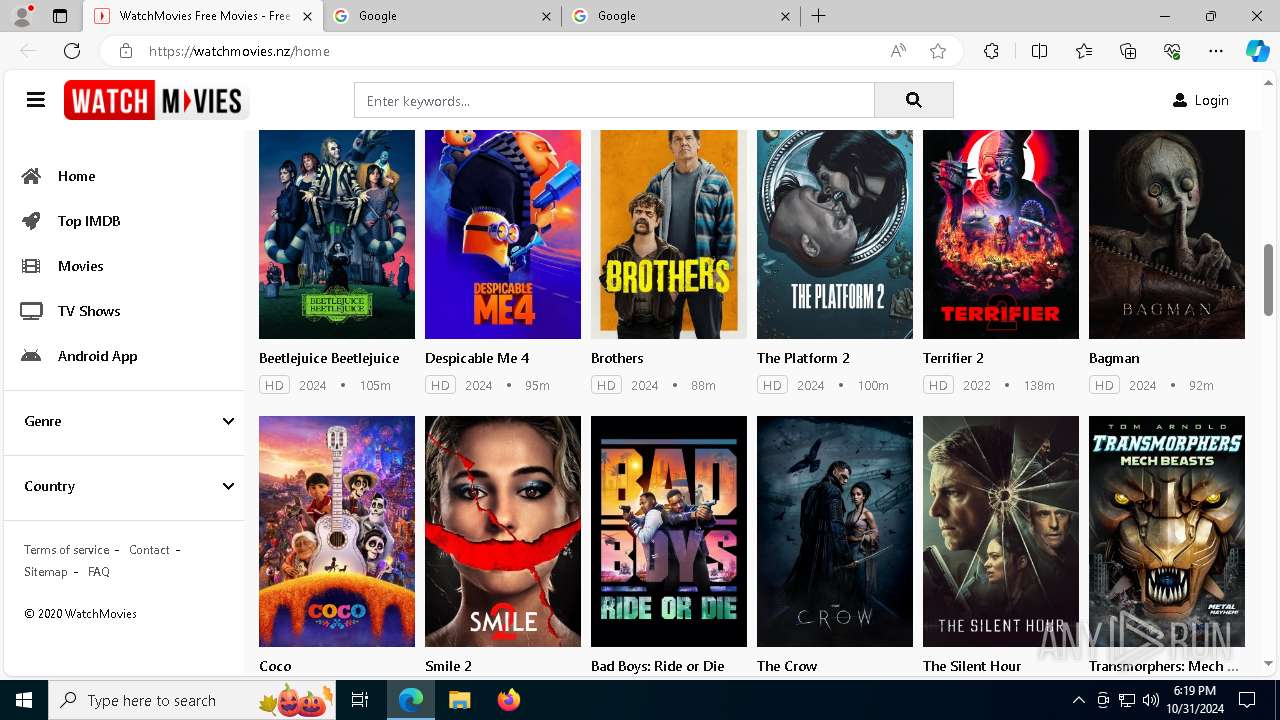Image resolution: width=1280 pixels, height=720 pixels.
Task: Open the Despicable Me 4 title link
Action: [477, 358]
